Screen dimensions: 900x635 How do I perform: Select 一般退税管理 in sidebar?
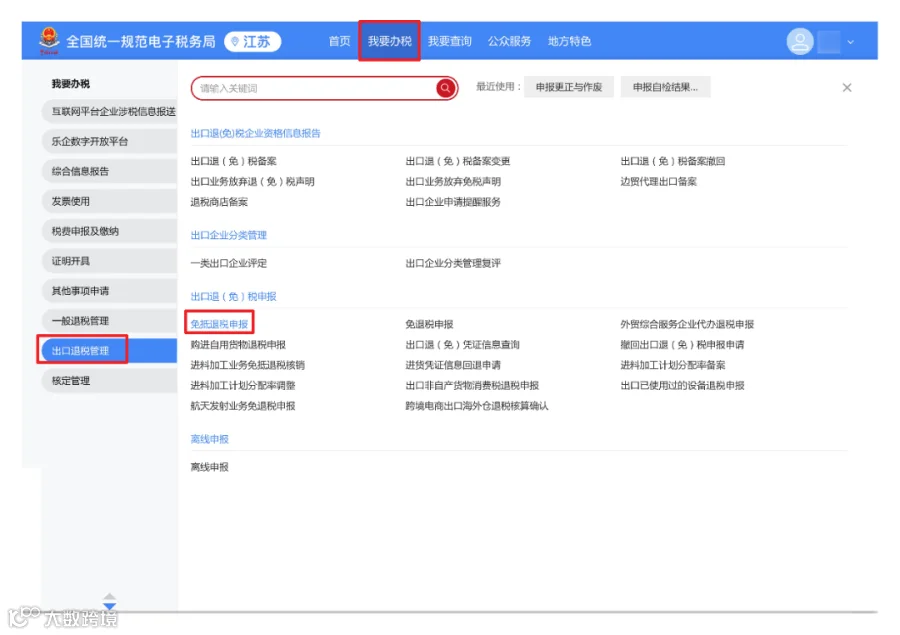tap(110, 320)
